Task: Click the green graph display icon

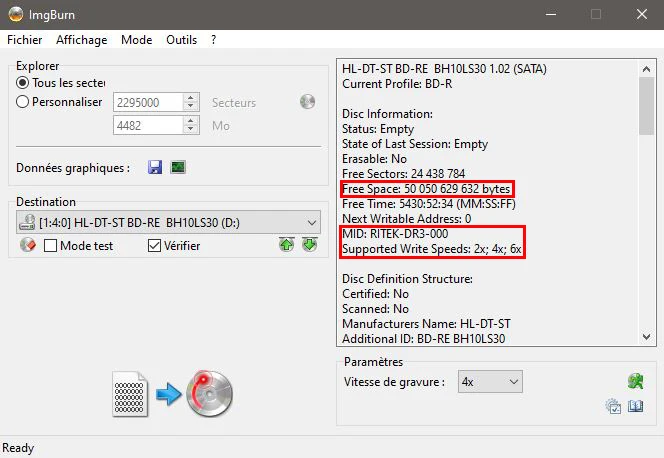Action: 178,167
